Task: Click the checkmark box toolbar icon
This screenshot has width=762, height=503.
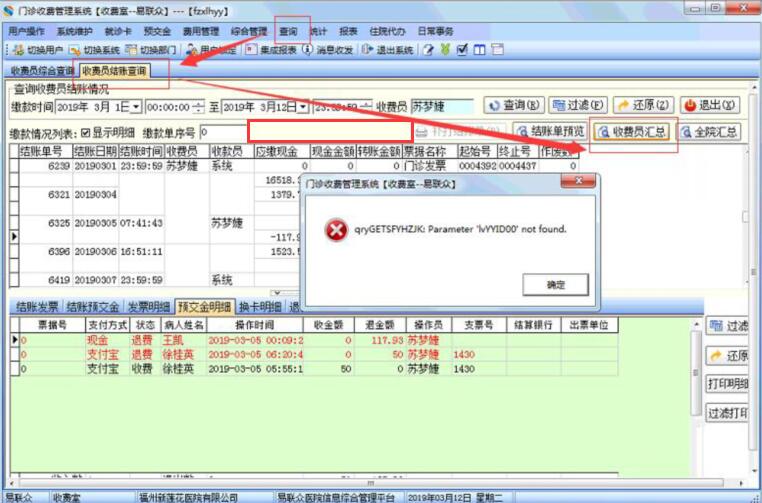Action: pos(462,50)
